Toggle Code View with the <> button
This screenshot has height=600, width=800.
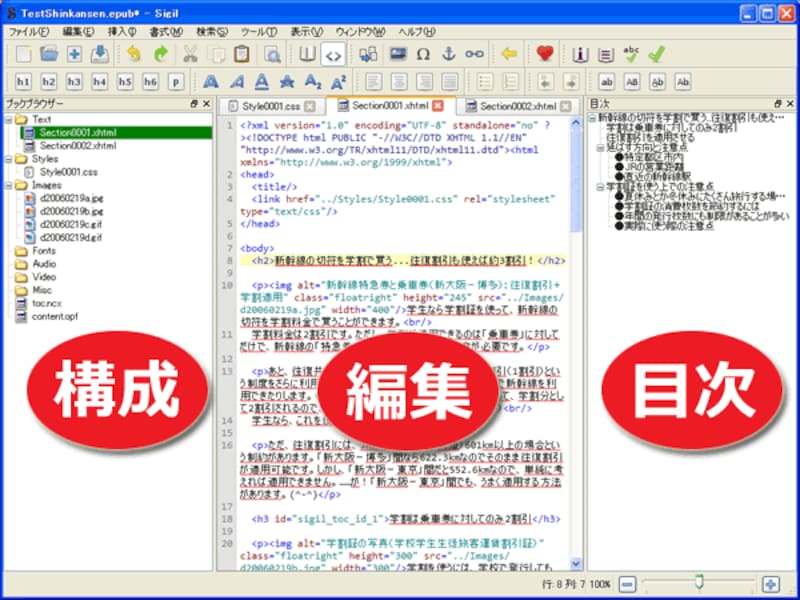334,54
